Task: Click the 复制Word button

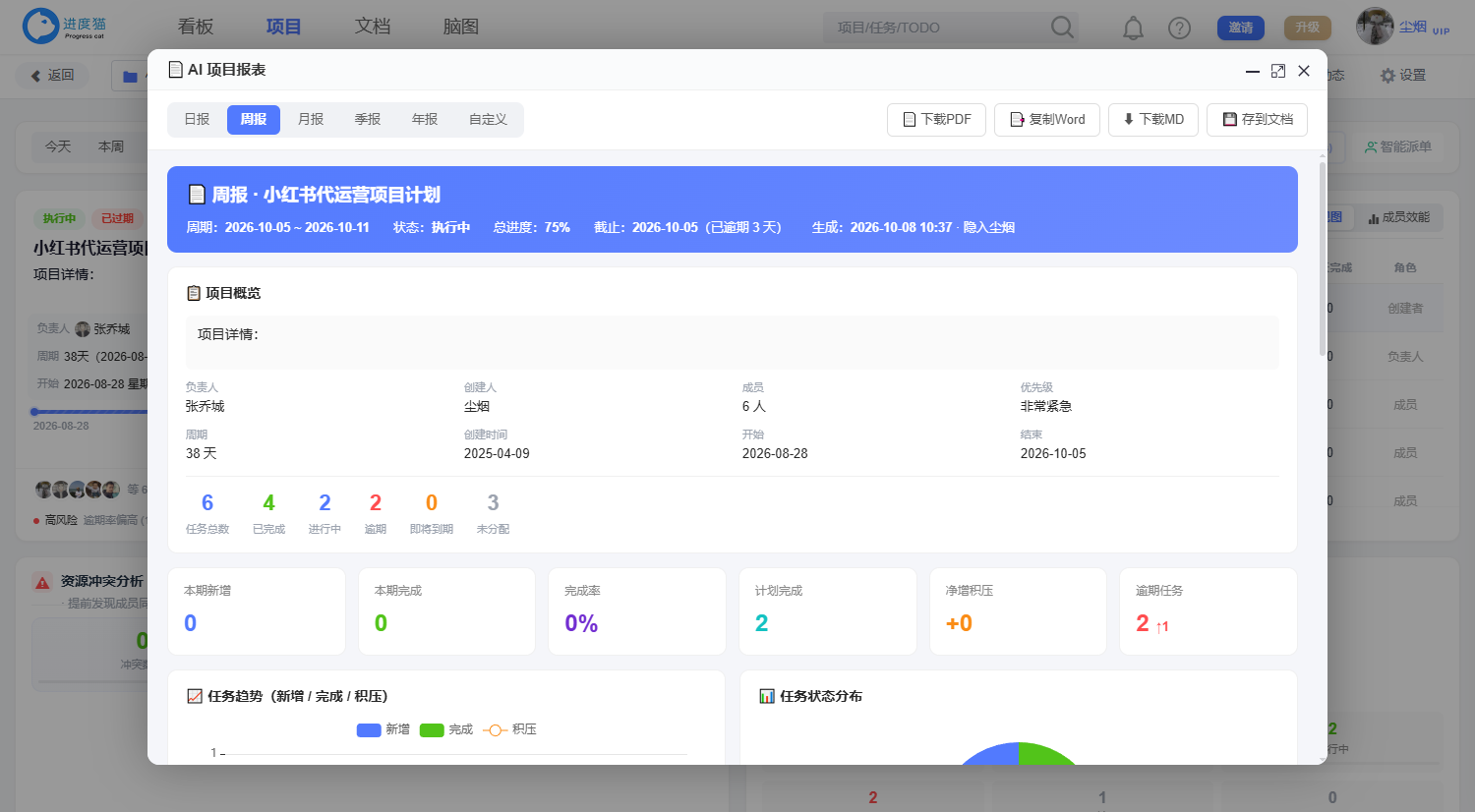Action: [x=1047, y=119]
